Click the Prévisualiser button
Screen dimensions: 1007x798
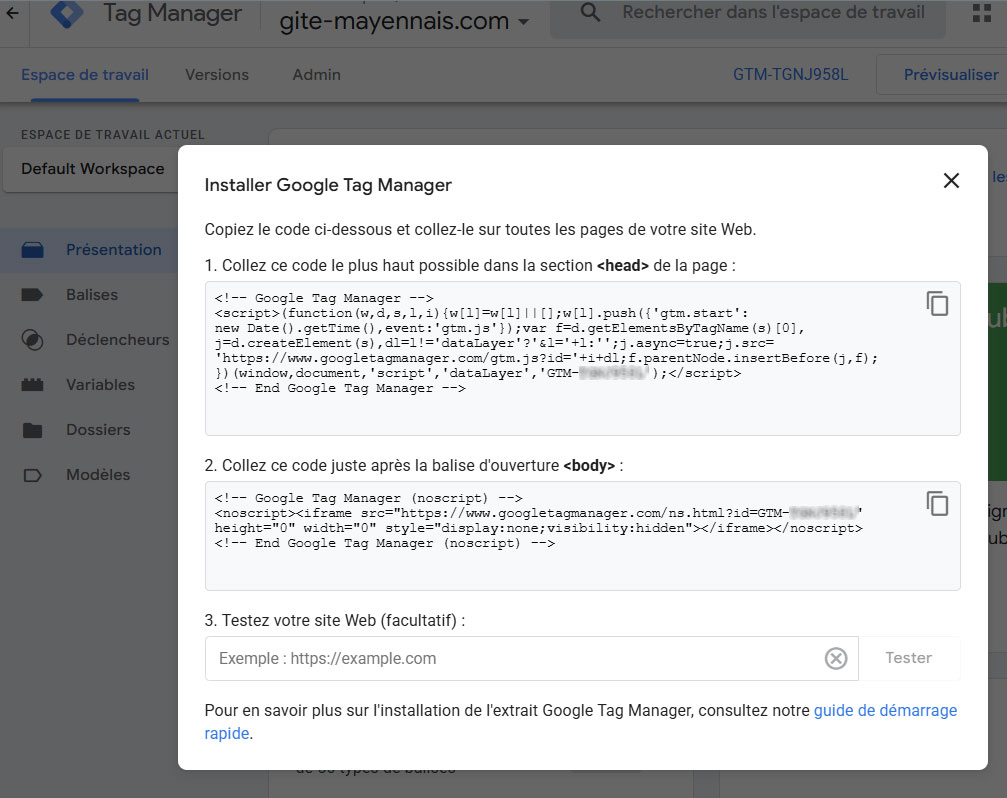point(950,75)
